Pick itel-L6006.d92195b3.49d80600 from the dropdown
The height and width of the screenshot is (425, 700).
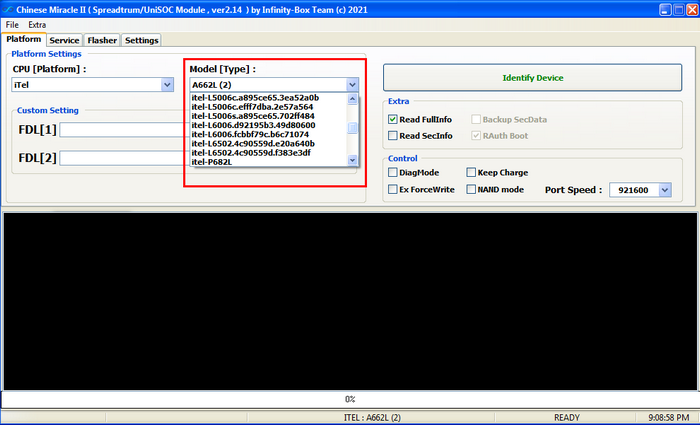(x=268, y=125)
